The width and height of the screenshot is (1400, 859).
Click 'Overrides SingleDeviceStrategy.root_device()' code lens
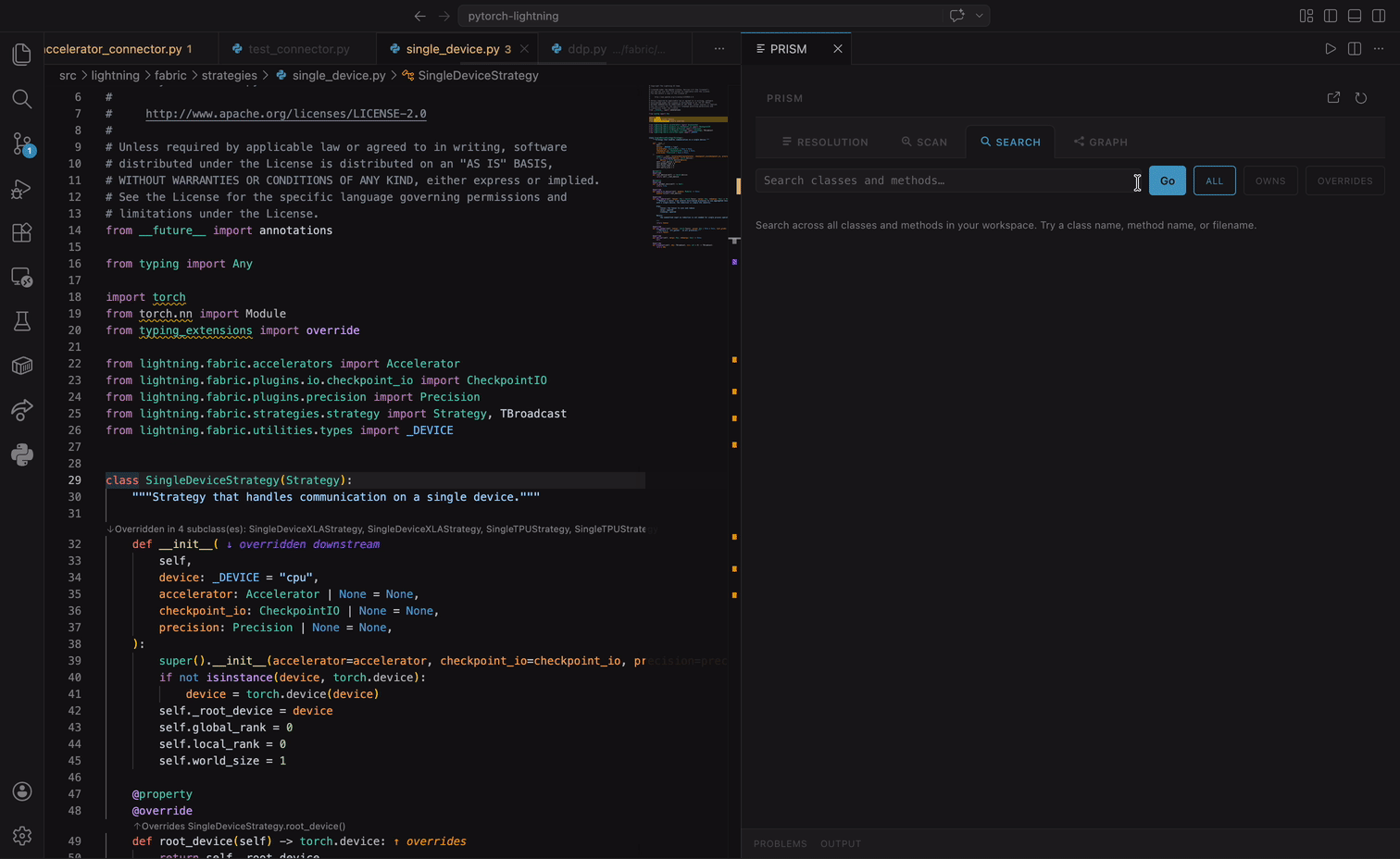[x=239, y=826]
